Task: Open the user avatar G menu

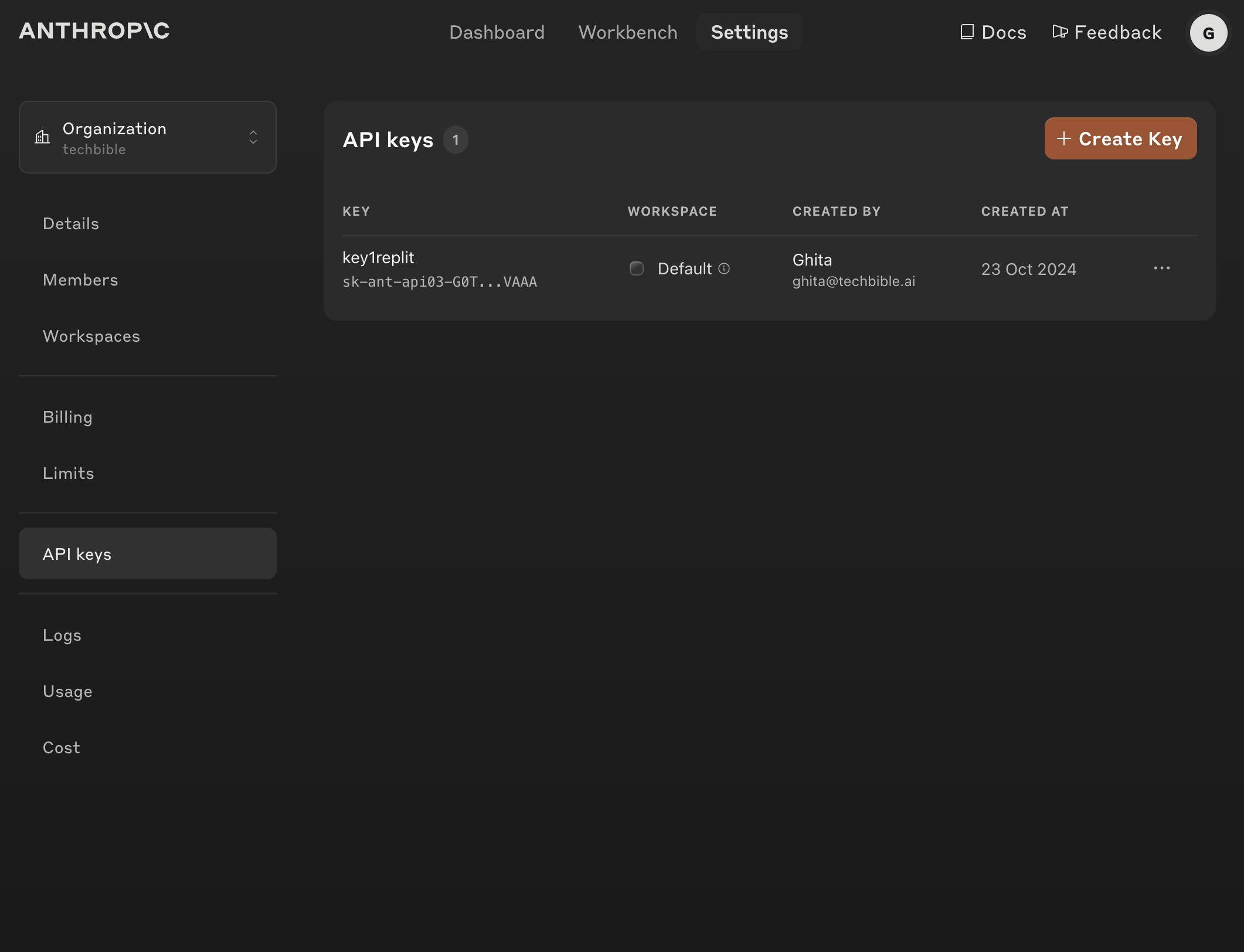Action: (1208, 33)
